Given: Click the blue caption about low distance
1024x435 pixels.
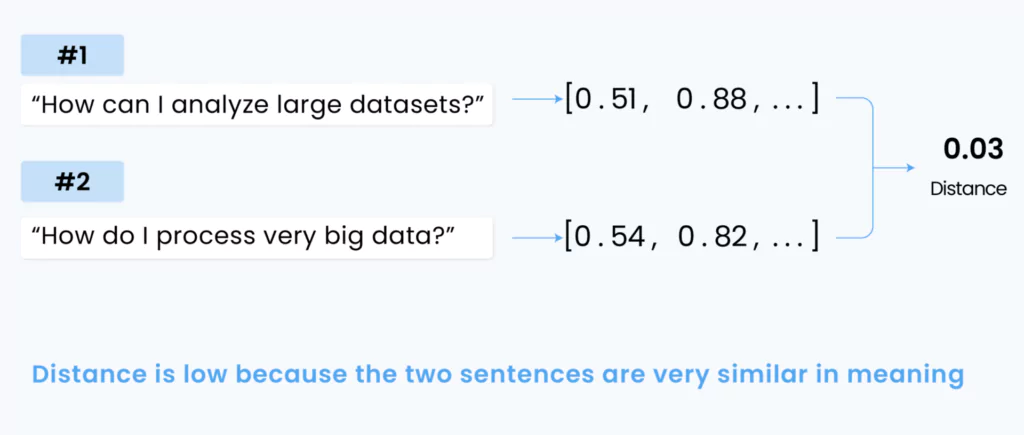Looking at the screenshot, I should [x=498, y=376].
